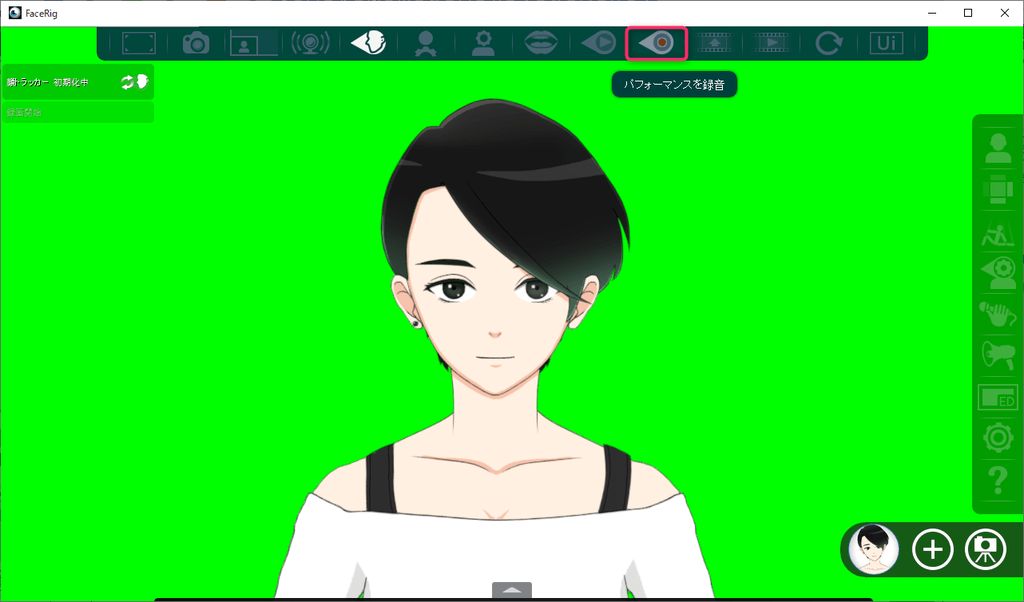
Task: Open the camera-on-tripod environment button
Action: pos(985,549)
